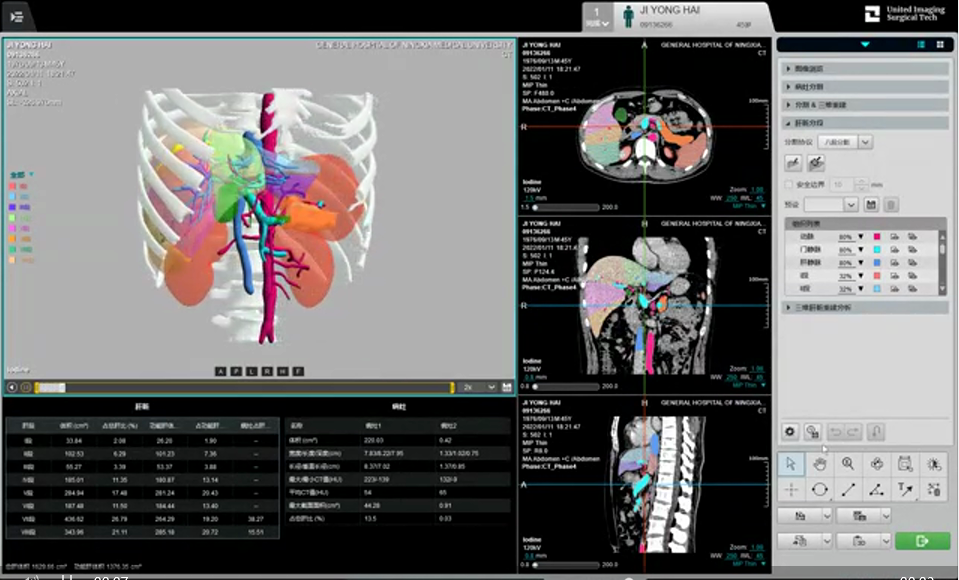Click the magenta color swatch in organ list
Viewport: 959px width, 580px height.
pyautogui.click(x=876, y=237)
